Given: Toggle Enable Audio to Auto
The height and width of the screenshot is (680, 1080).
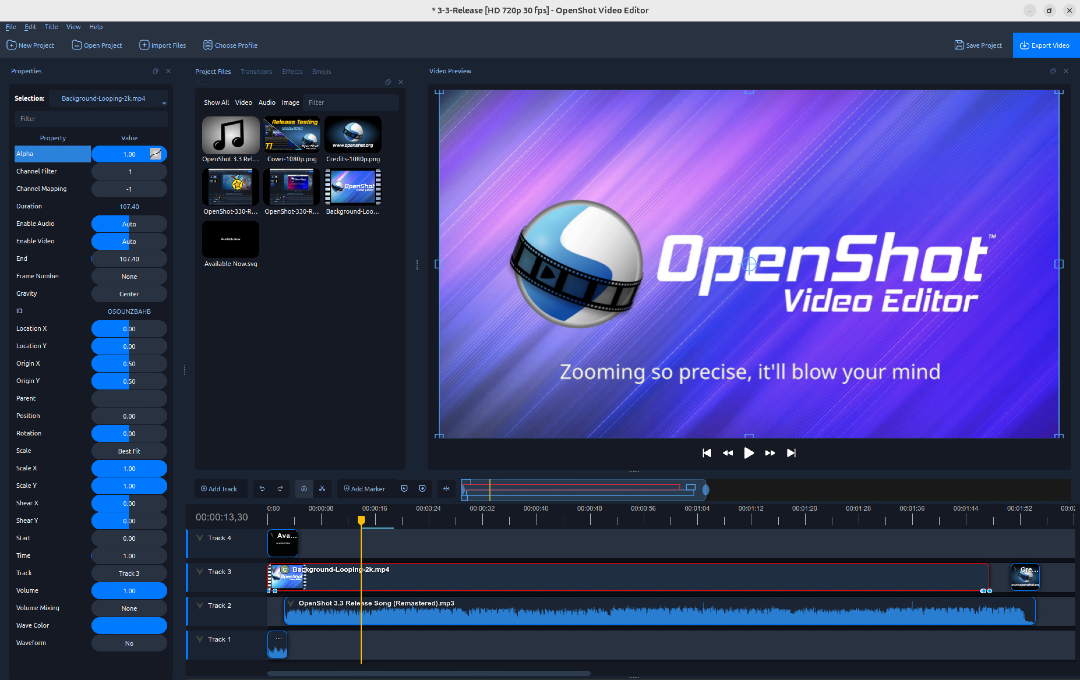Looking at the screenshot, I should [128, 223].
